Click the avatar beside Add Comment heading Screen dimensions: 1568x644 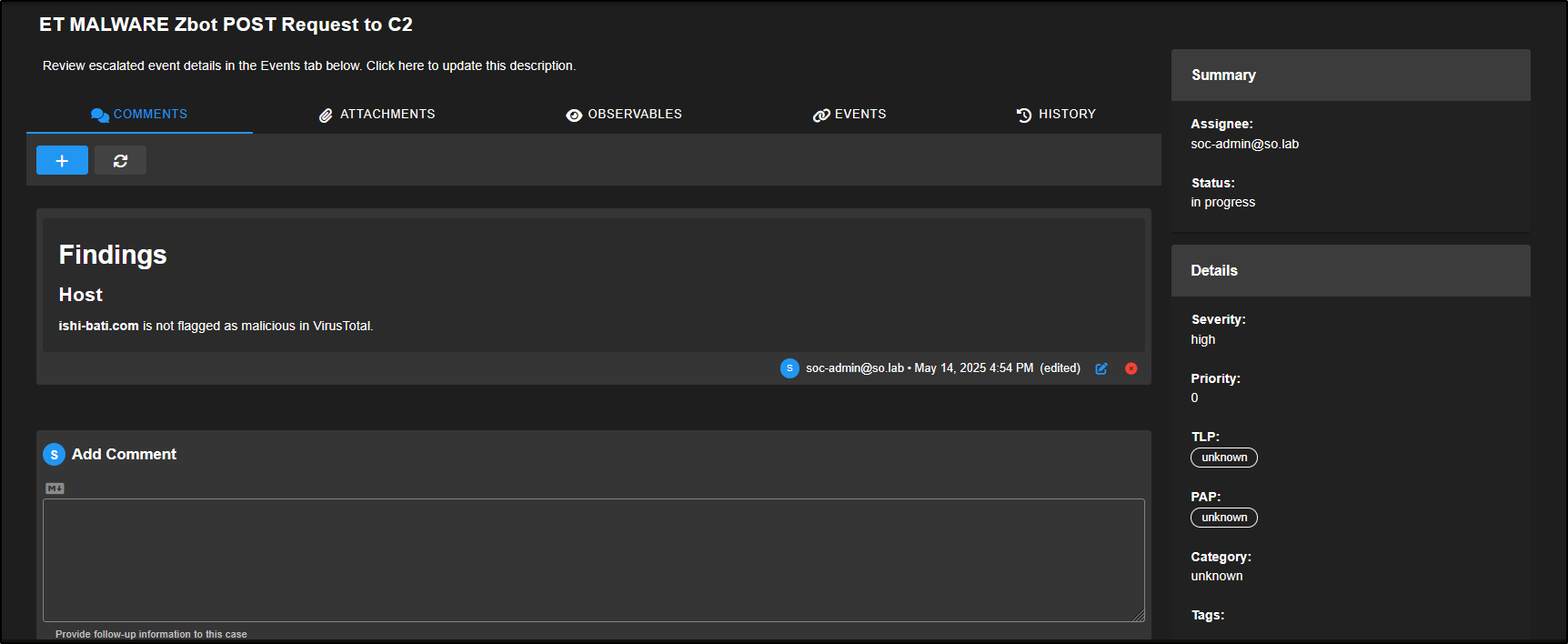tap(54, 455)
